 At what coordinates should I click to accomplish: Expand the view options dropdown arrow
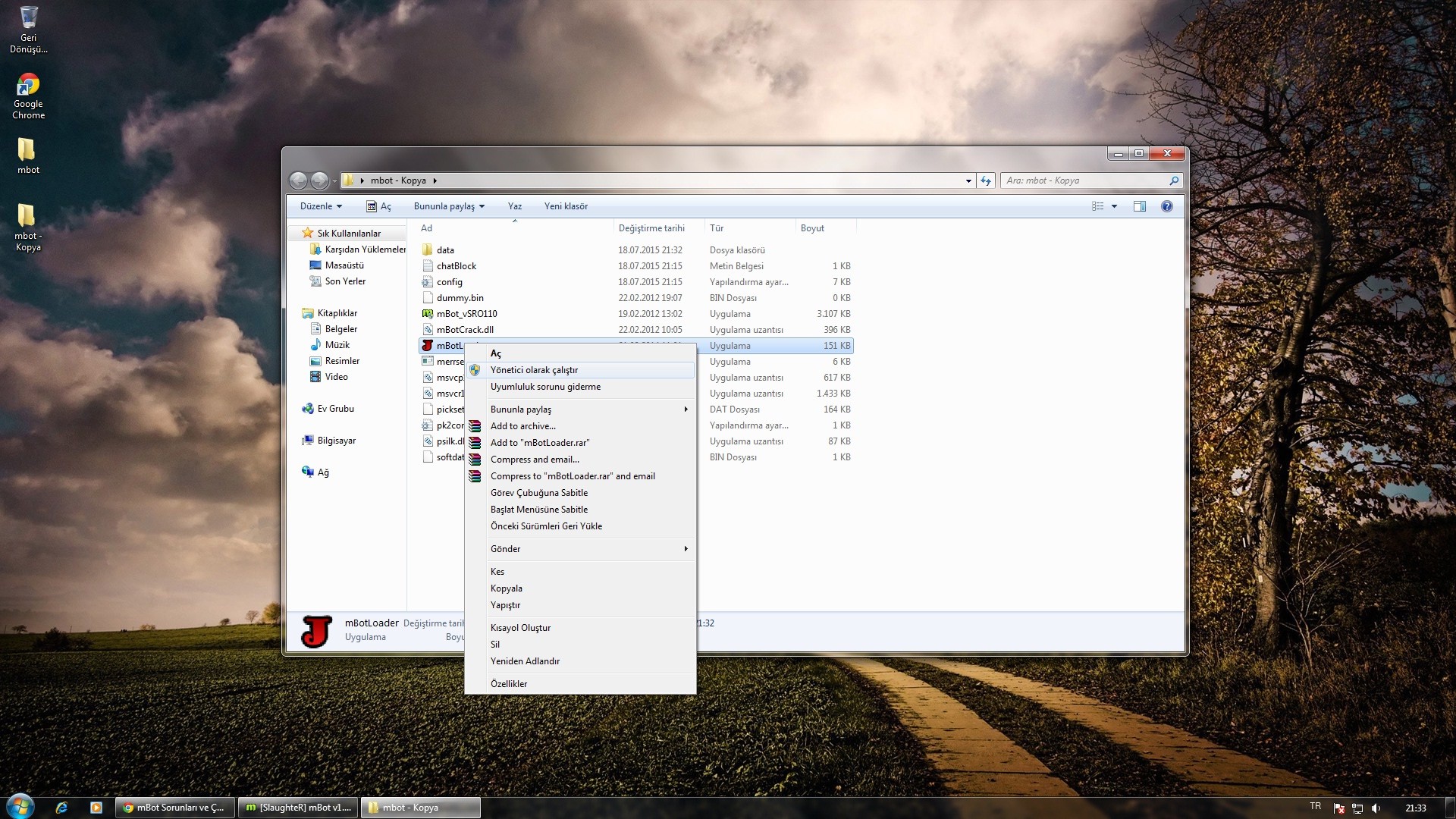point(1114,206)
